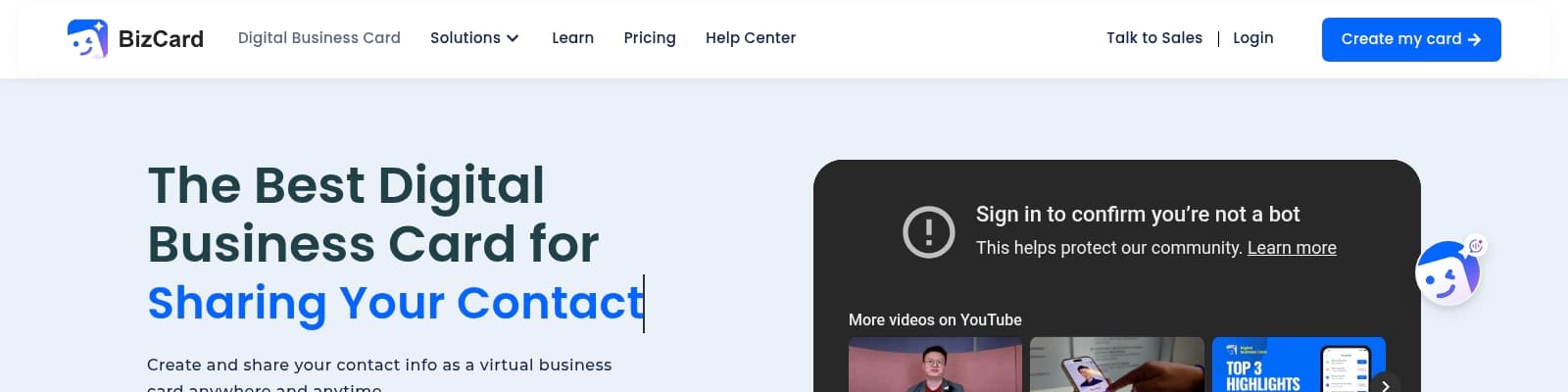Image resolution: width=1568 pixels, height=392 pixels.
Task: Visit the Help Center
Action: coord(750,38)
